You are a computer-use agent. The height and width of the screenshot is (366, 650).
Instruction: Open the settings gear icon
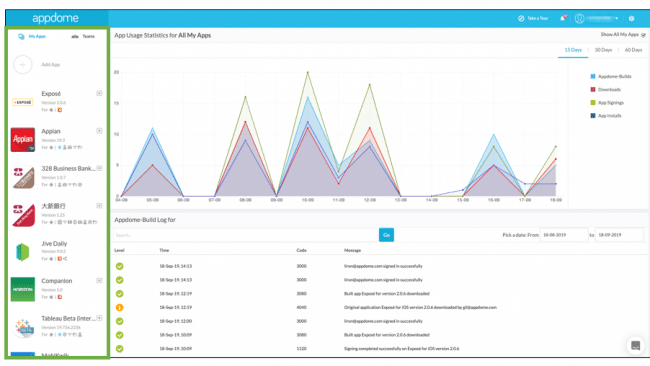[x=631, y=18]
